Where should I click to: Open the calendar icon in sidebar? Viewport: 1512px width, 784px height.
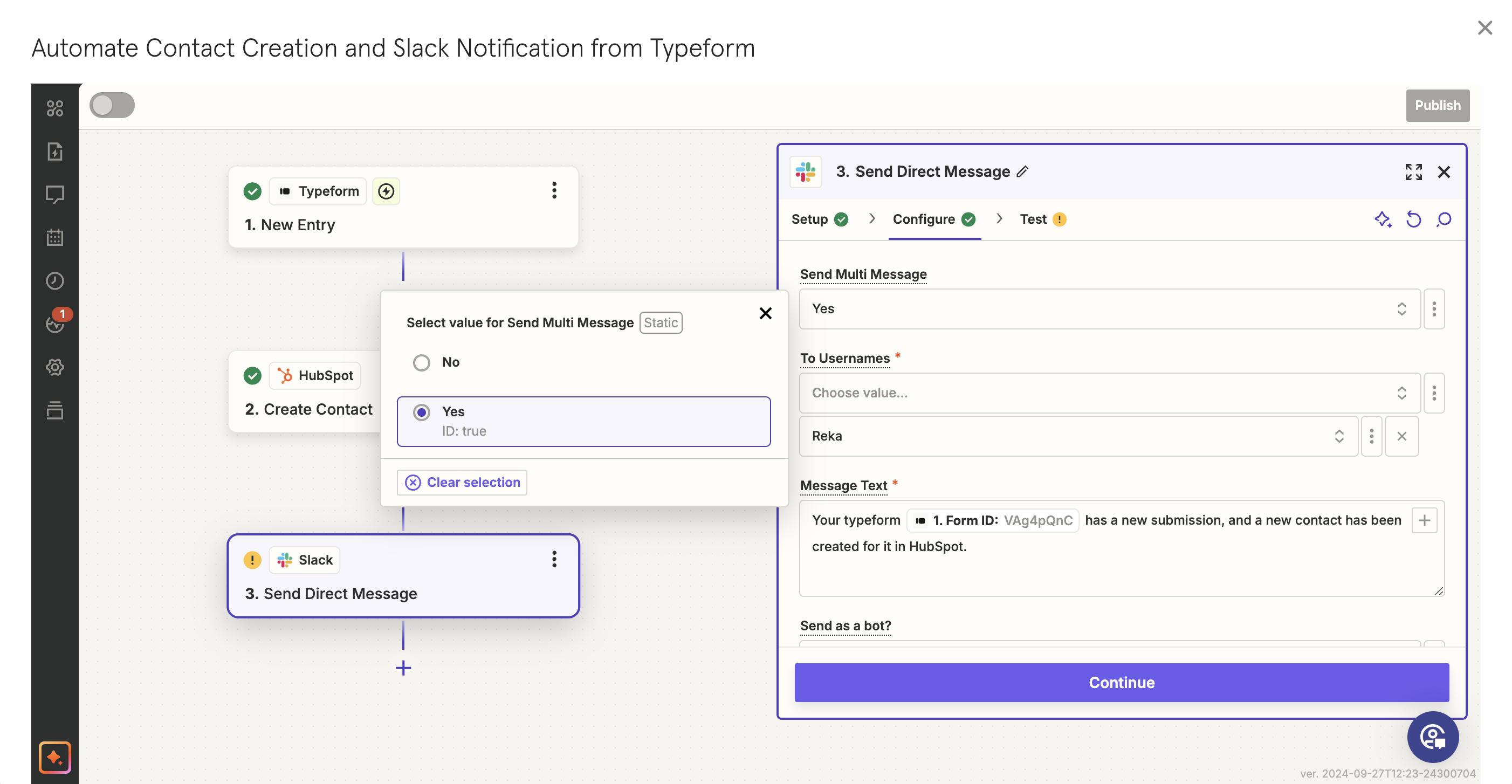[54, 238]
